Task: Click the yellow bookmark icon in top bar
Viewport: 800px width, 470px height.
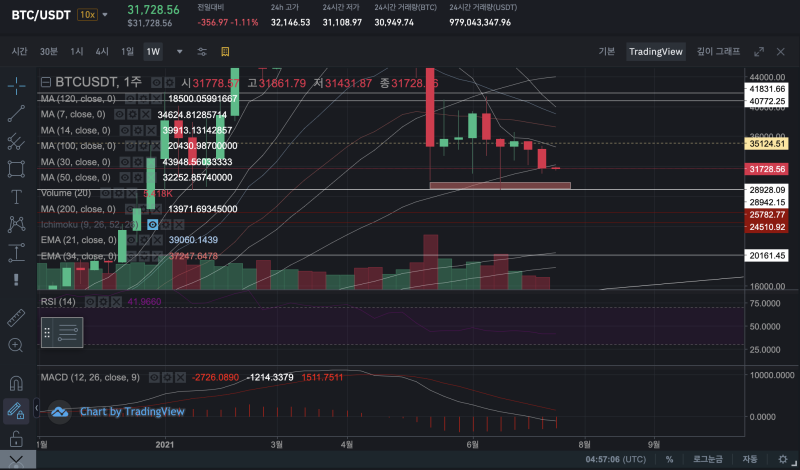Action: [225, 52]
